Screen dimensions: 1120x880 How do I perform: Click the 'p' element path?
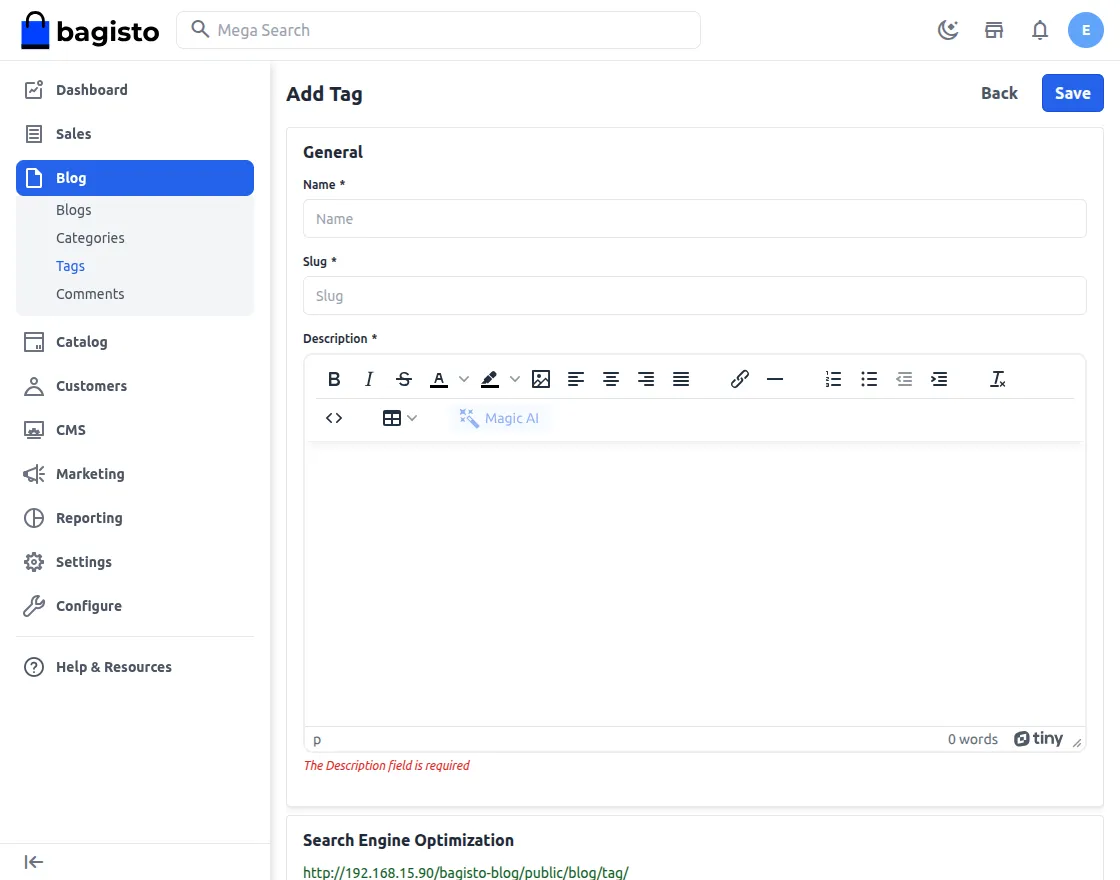[317, 740]
